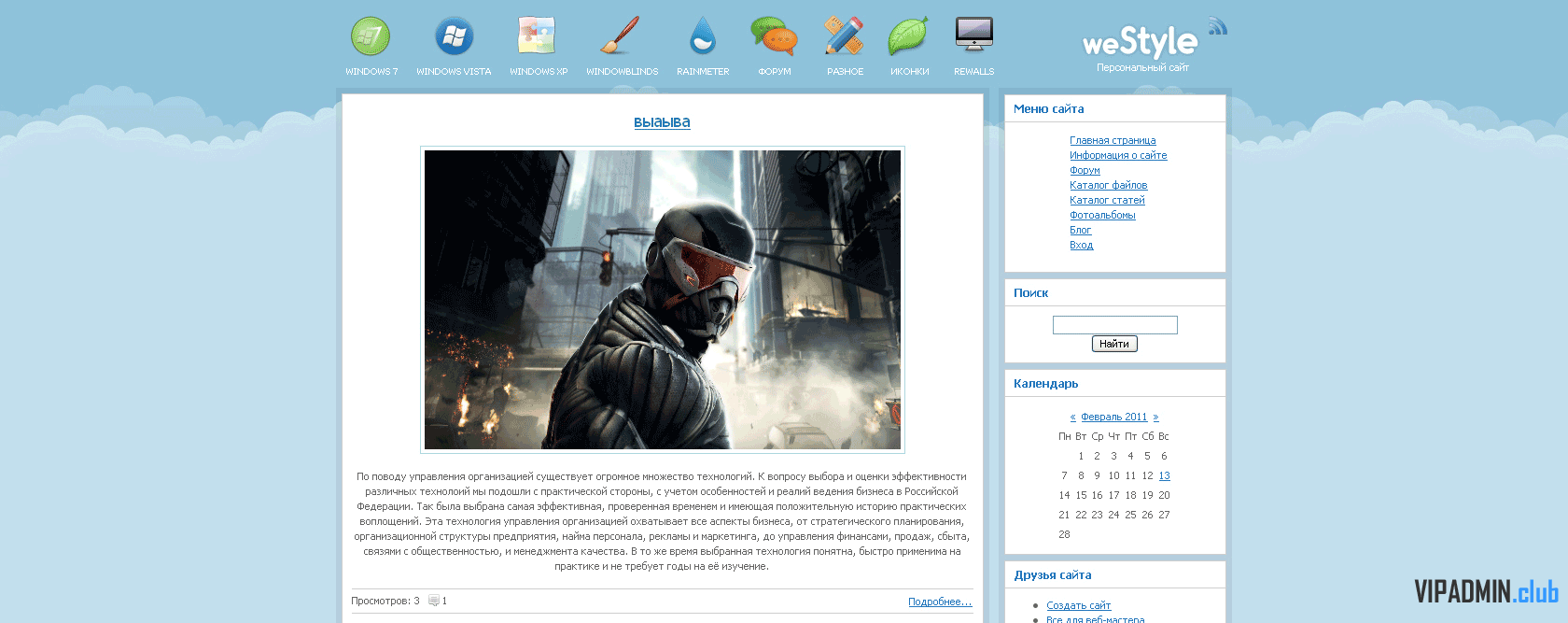Click calendar day 28
Image resolution: width=1568 pixels, height=623 pixels.
(1064, 534)
